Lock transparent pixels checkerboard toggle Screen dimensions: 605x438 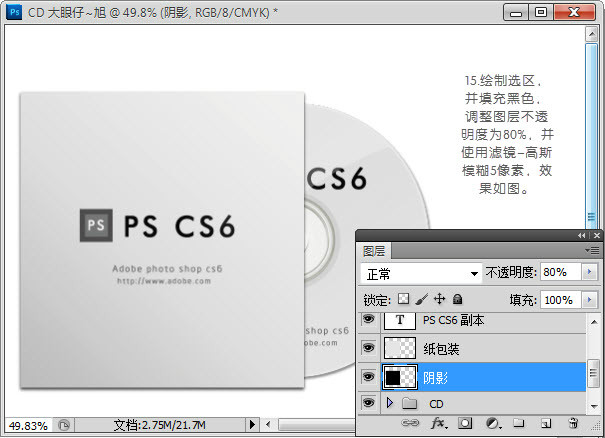403,299
